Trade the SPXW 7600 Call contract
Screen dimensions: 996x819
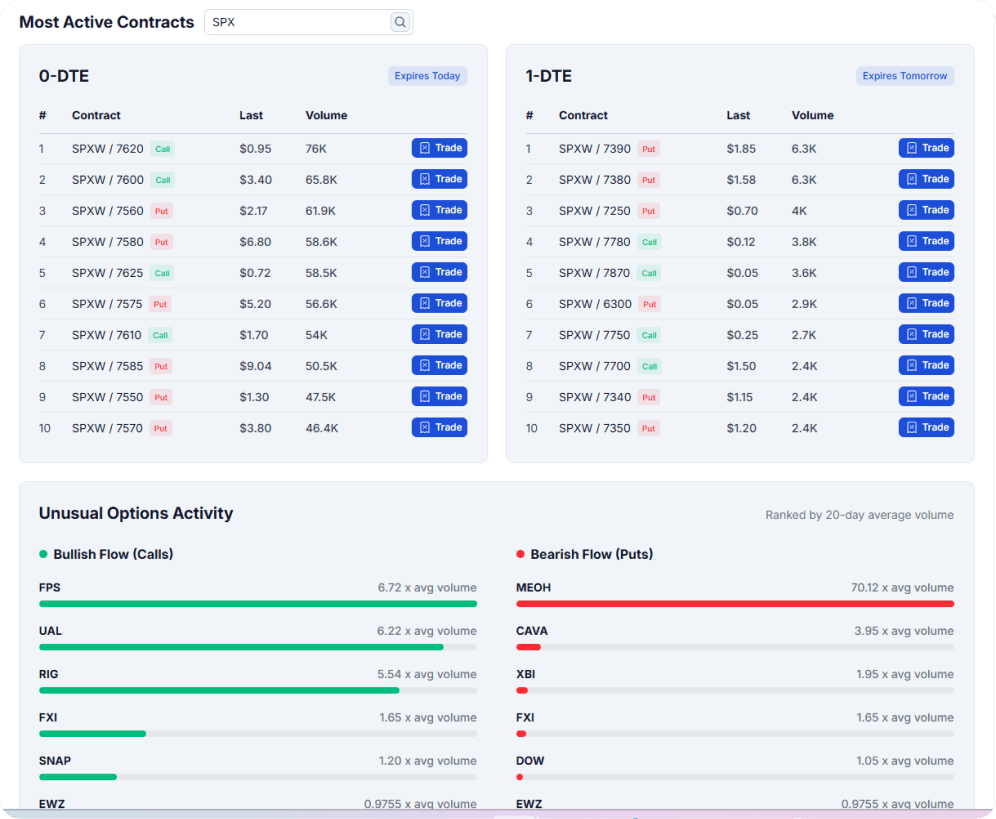click(x=439, y=179)
